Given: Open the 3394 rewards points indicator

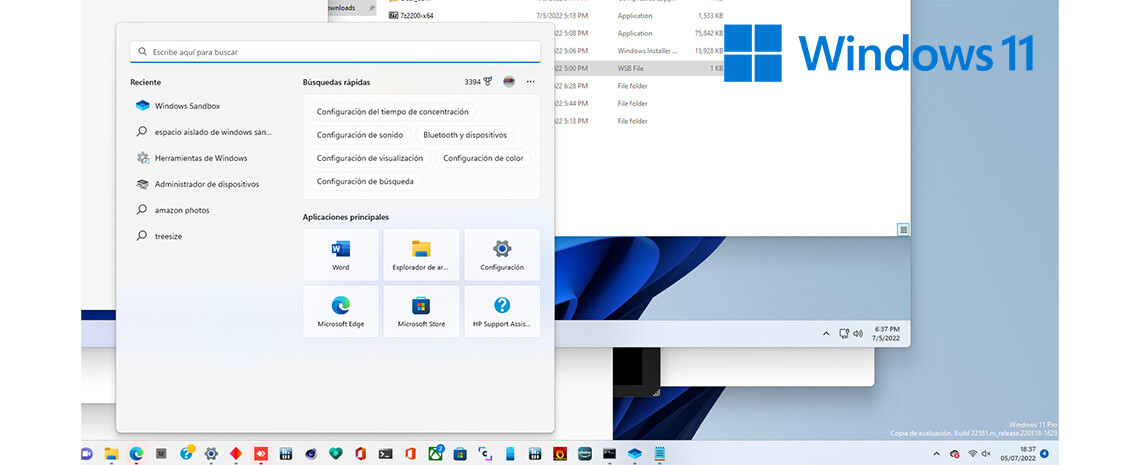Looking at the screenshot, I should pos(478,82).
